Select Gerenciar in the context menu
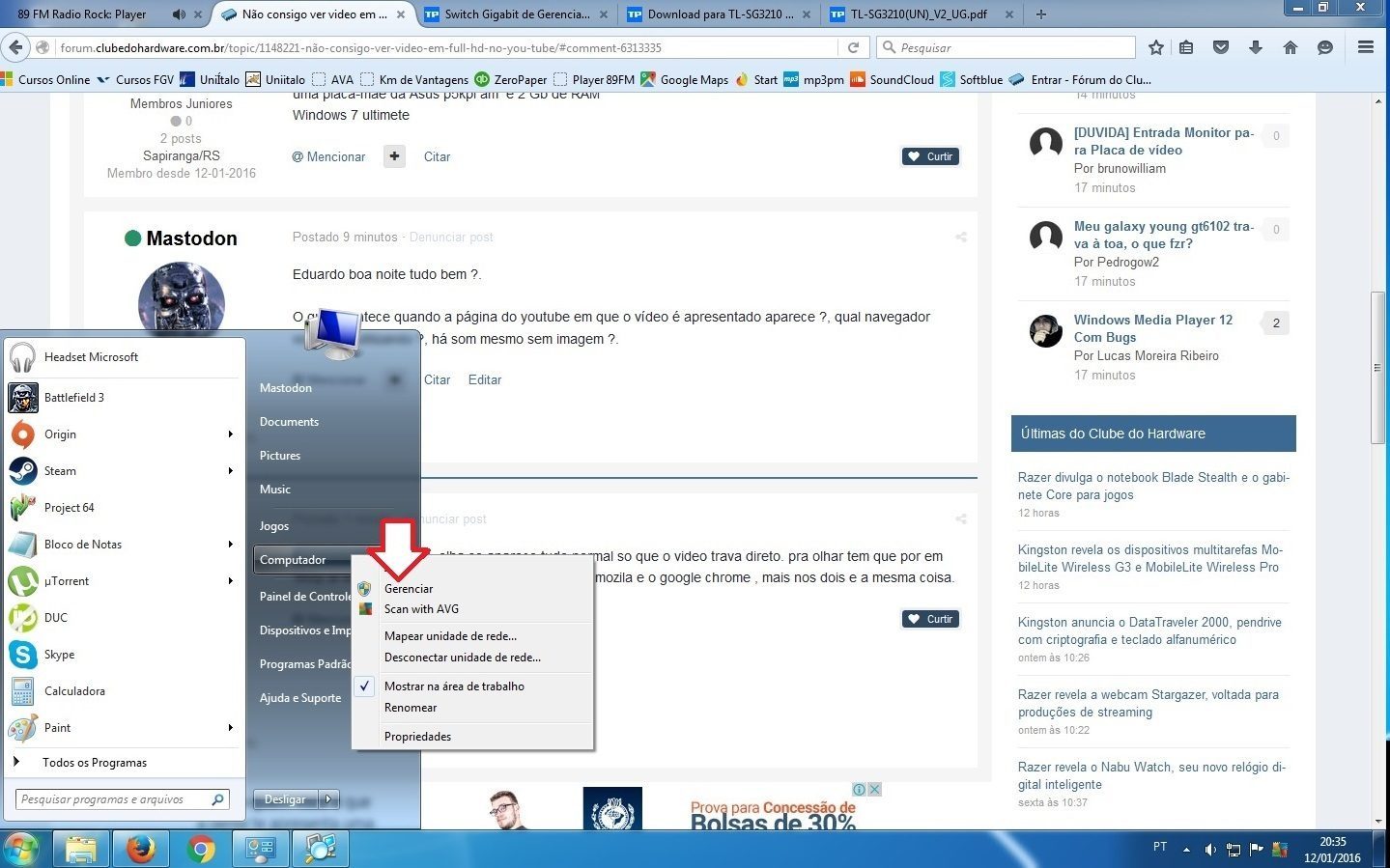This screenshot has width=1390, height=868. (x=409, y=589)
